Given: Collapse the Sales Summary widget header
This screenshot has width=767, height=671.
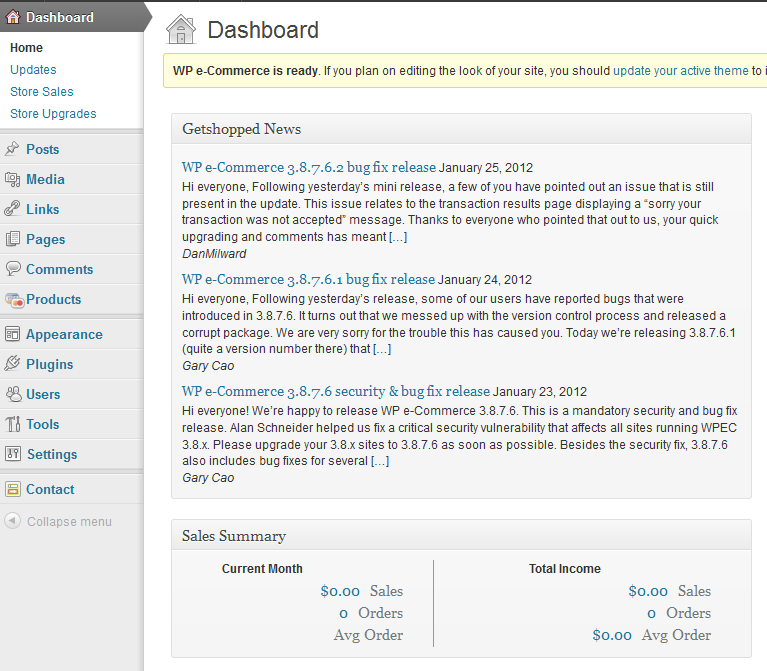Looking at the screenshot, I should (460, 536).
